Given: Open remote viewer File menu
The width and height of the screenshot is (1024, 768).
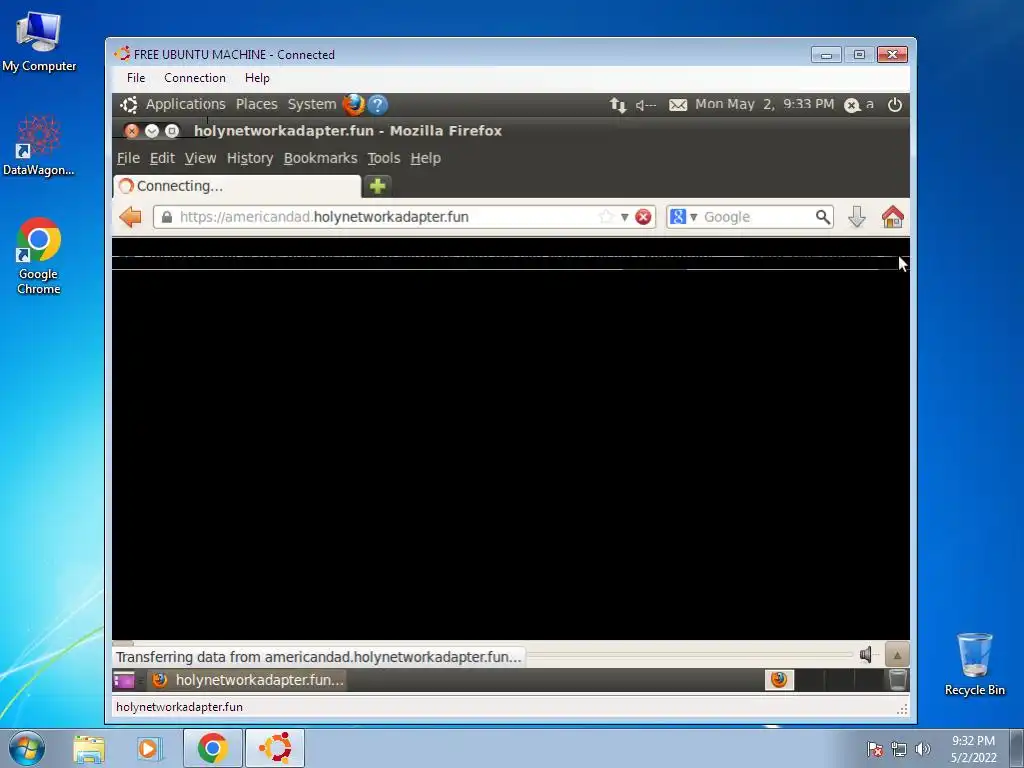Looking at the screenshot, I should tap(136, 78).
